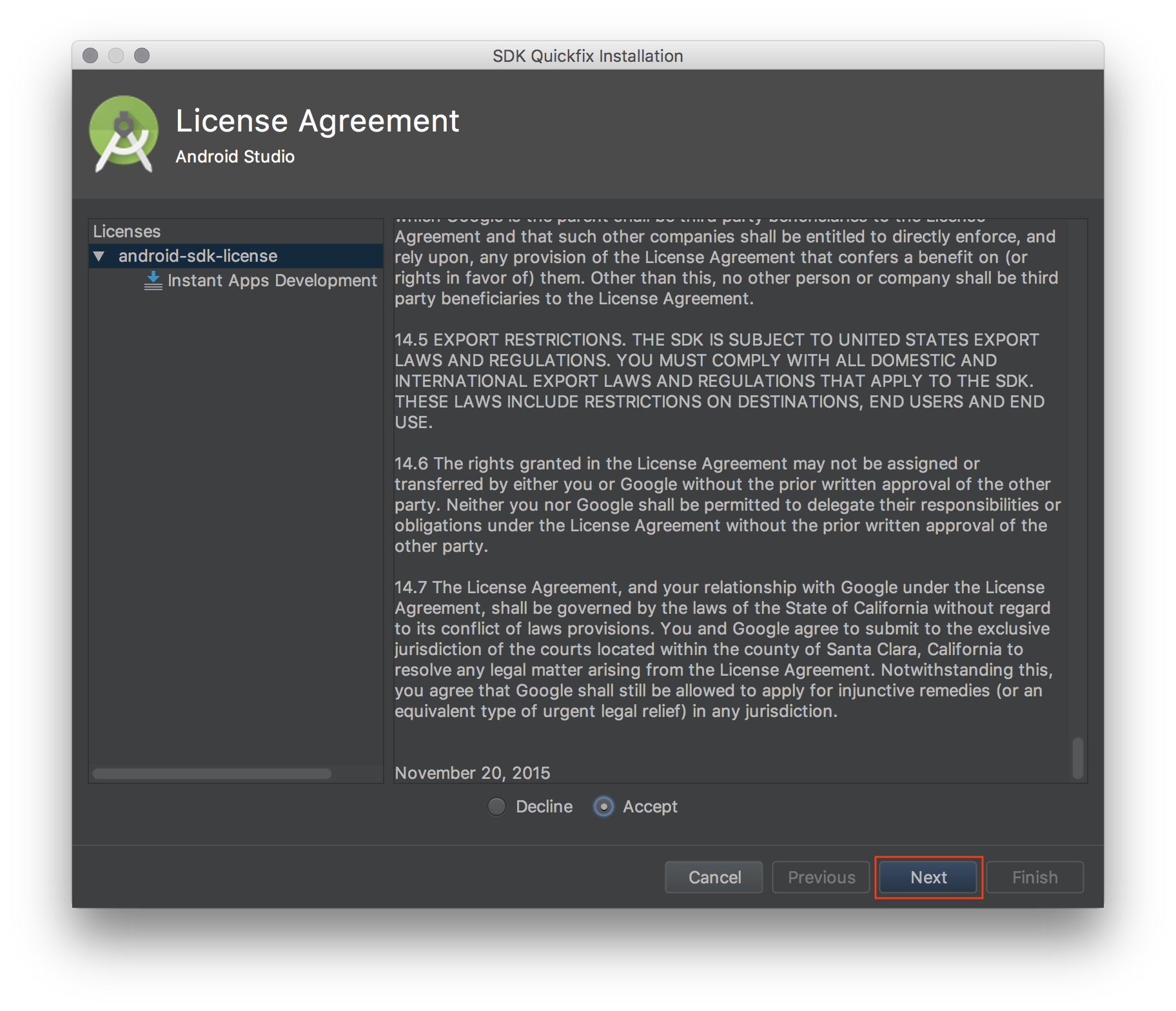This screenshot has height=1011, width=1176.
Task: Select the android-sdk-license entry
Action: [x=236, y=256]
